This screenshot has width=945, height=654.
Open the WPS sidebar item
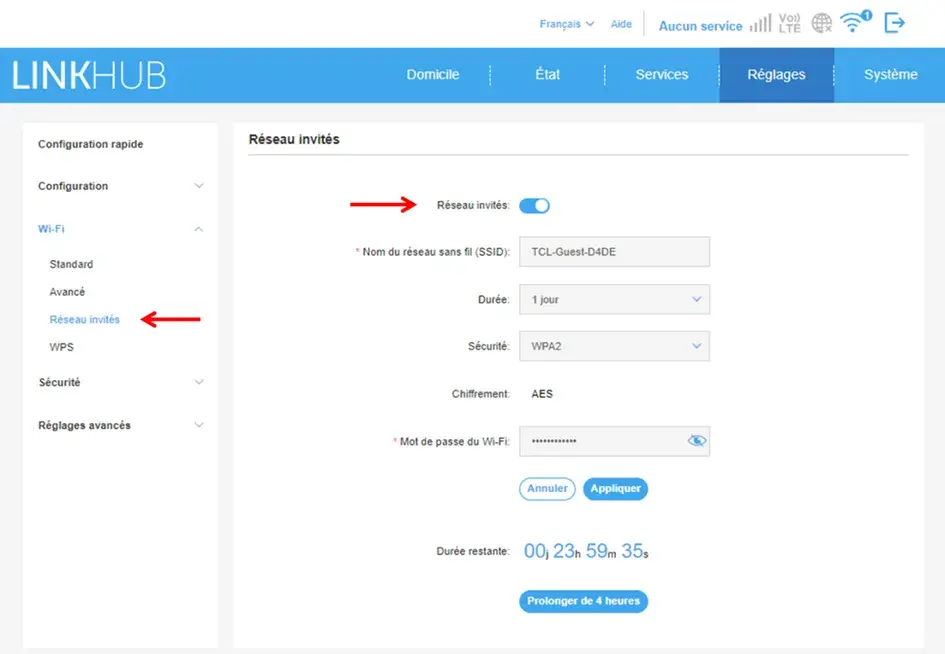62,347
